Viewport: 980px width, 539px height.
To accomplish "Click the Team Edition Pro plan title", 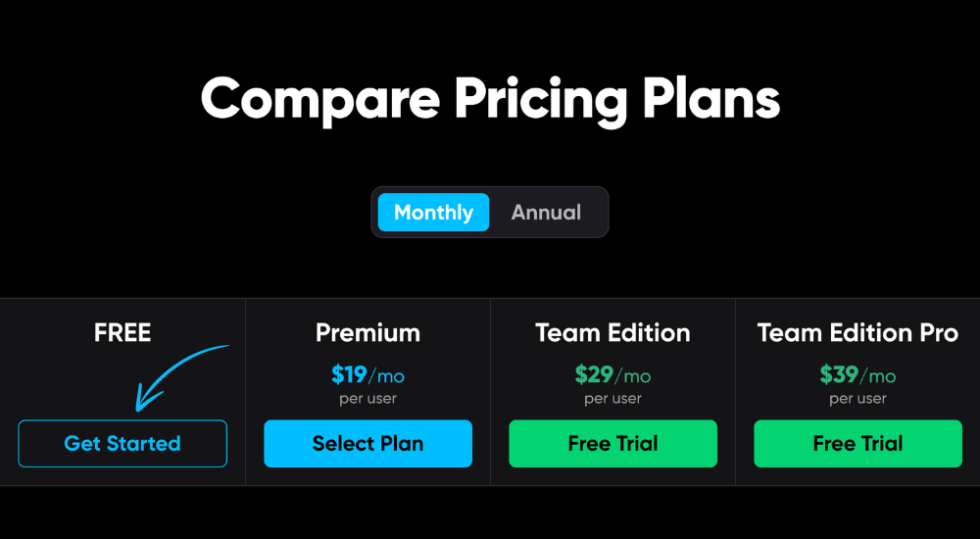I will coord(858,333).
